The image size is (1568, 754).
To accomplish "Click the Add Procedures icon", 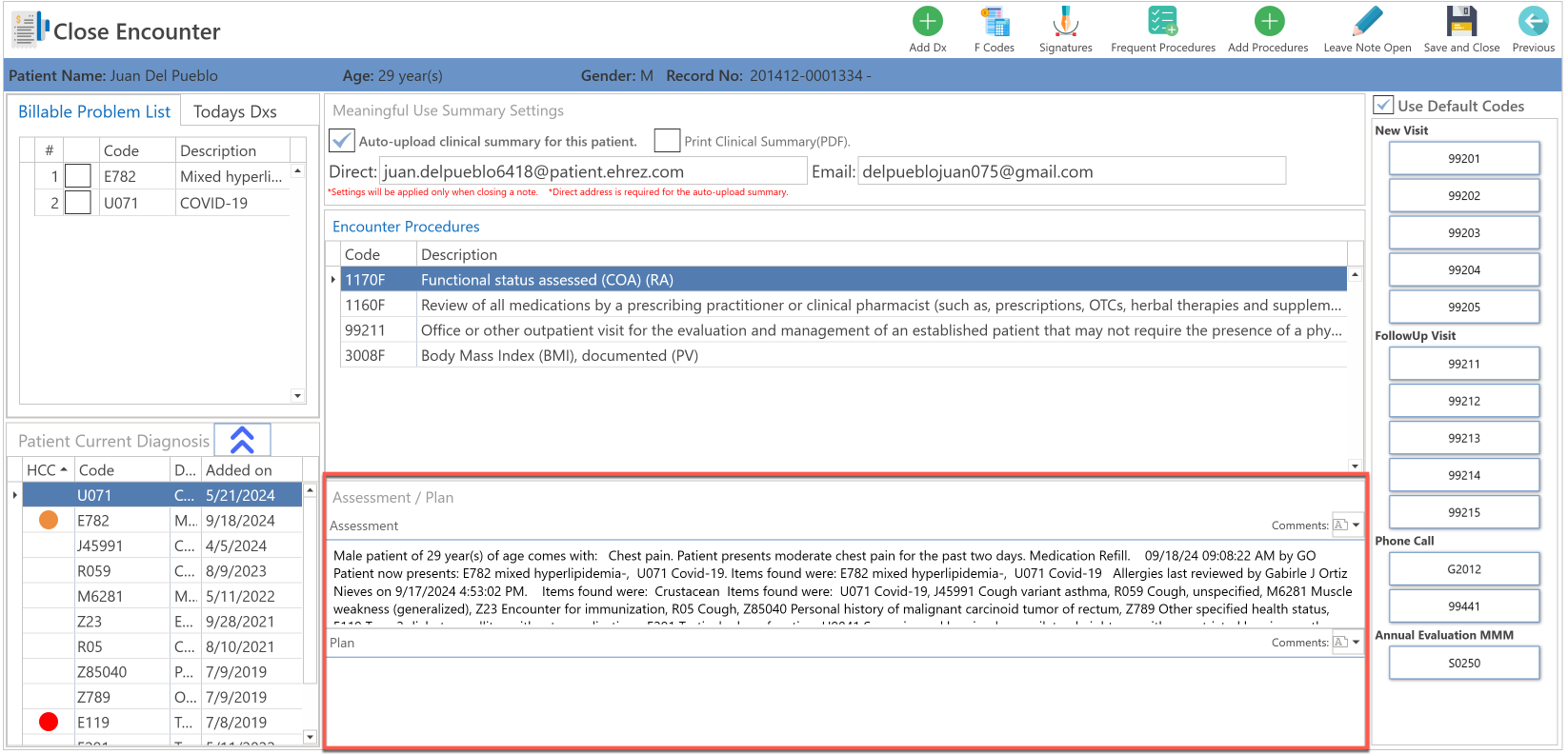I will tap(1268, 21).
